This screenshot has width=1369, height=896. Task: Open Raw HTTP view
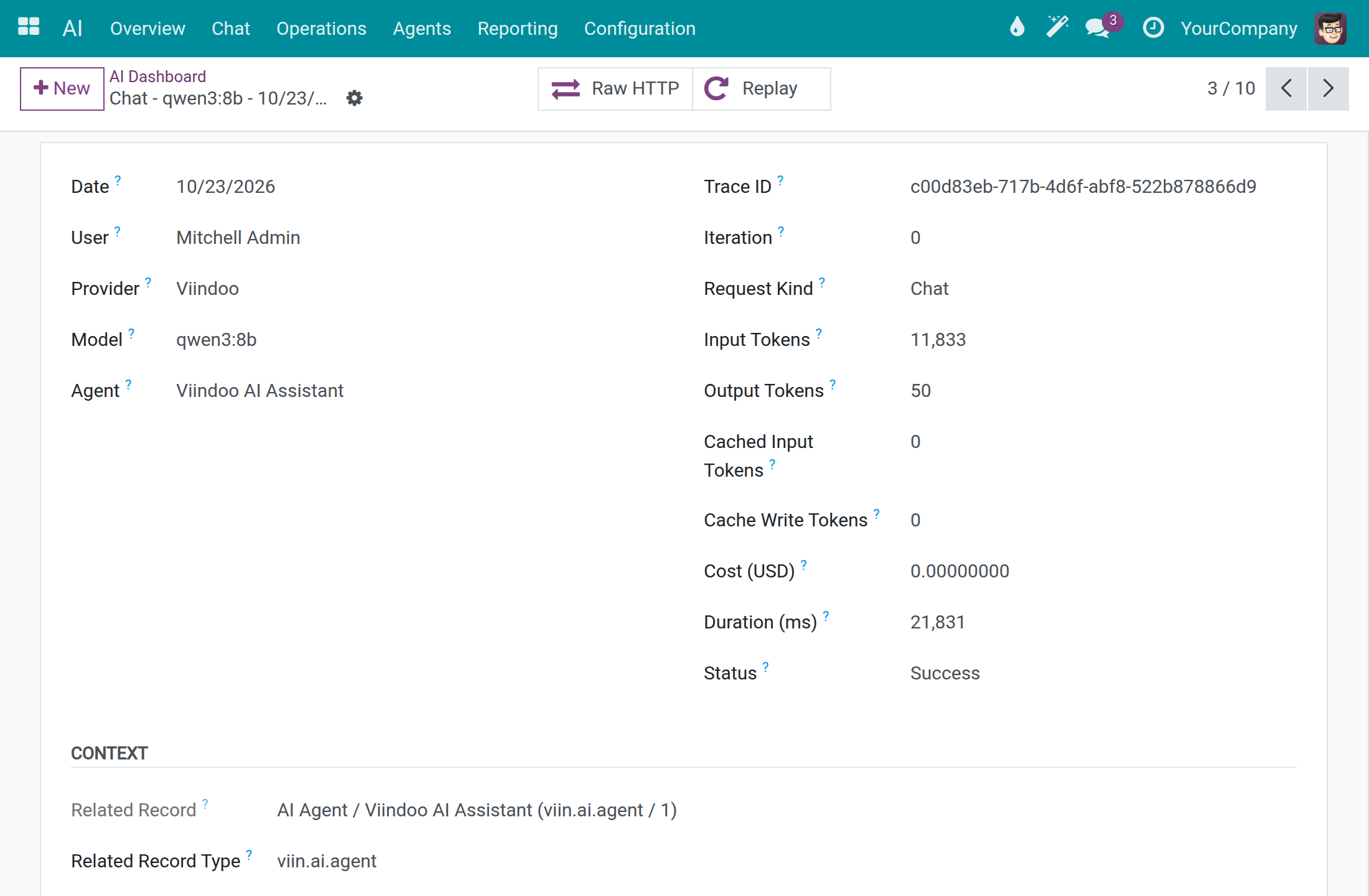[x=615, y=88]
